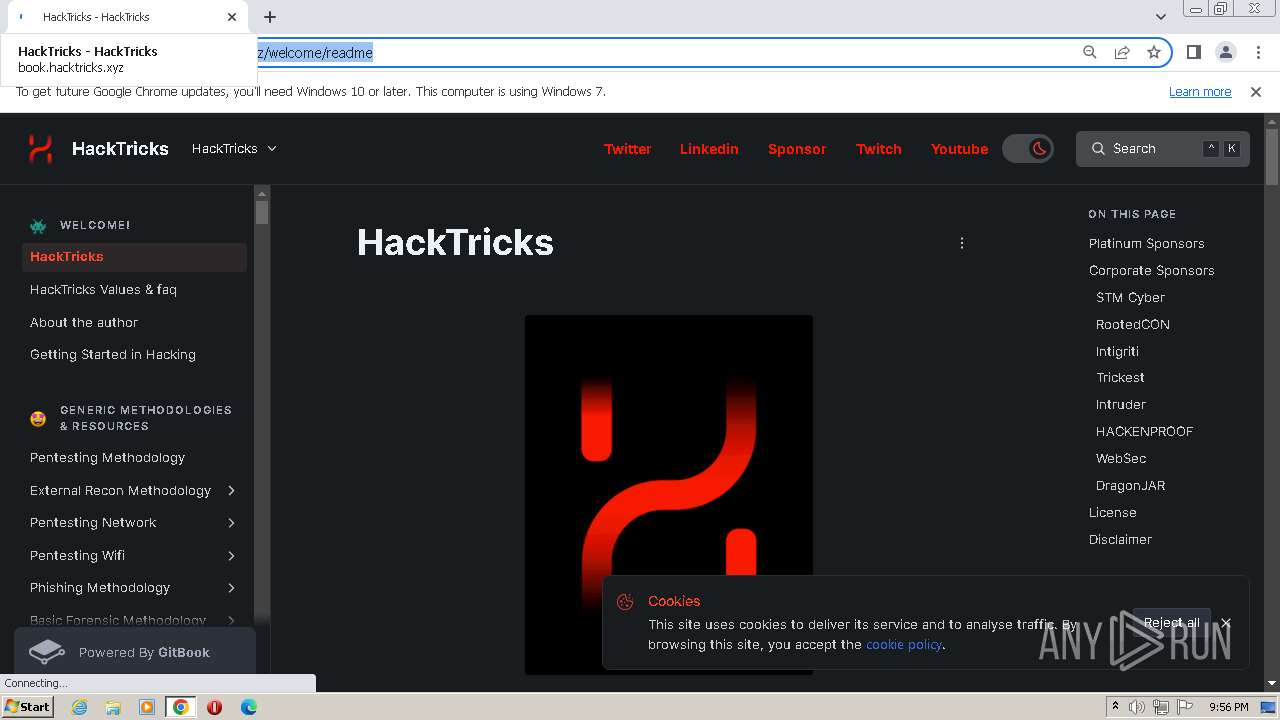Click the sidebar scrollbar up arrow

[x=262, y=193]
